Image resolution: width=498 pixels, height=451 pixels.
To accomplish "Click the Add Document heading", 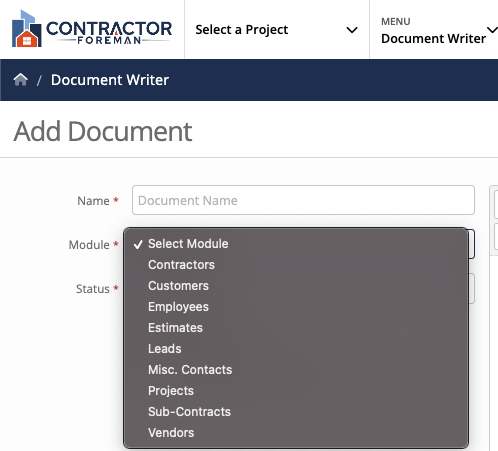I will click(103, 131).
